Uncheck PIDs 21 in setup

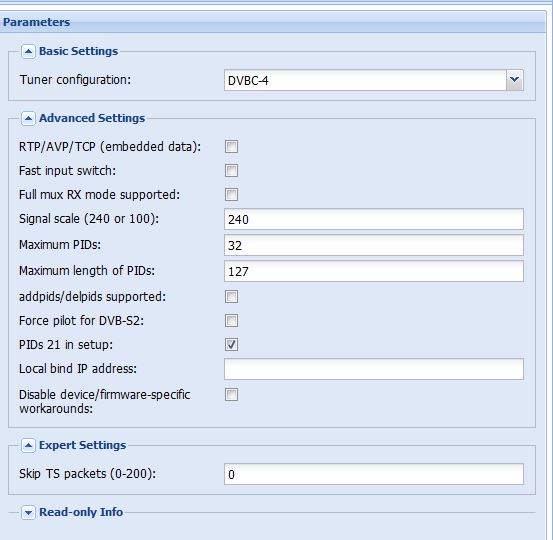pos(231,345)
